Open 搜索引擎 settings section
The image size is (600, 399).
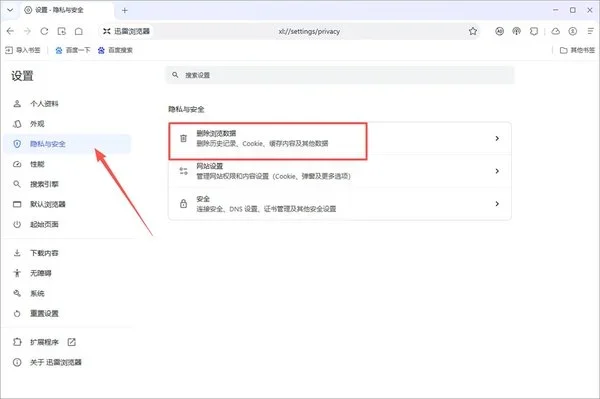(67, 184)
